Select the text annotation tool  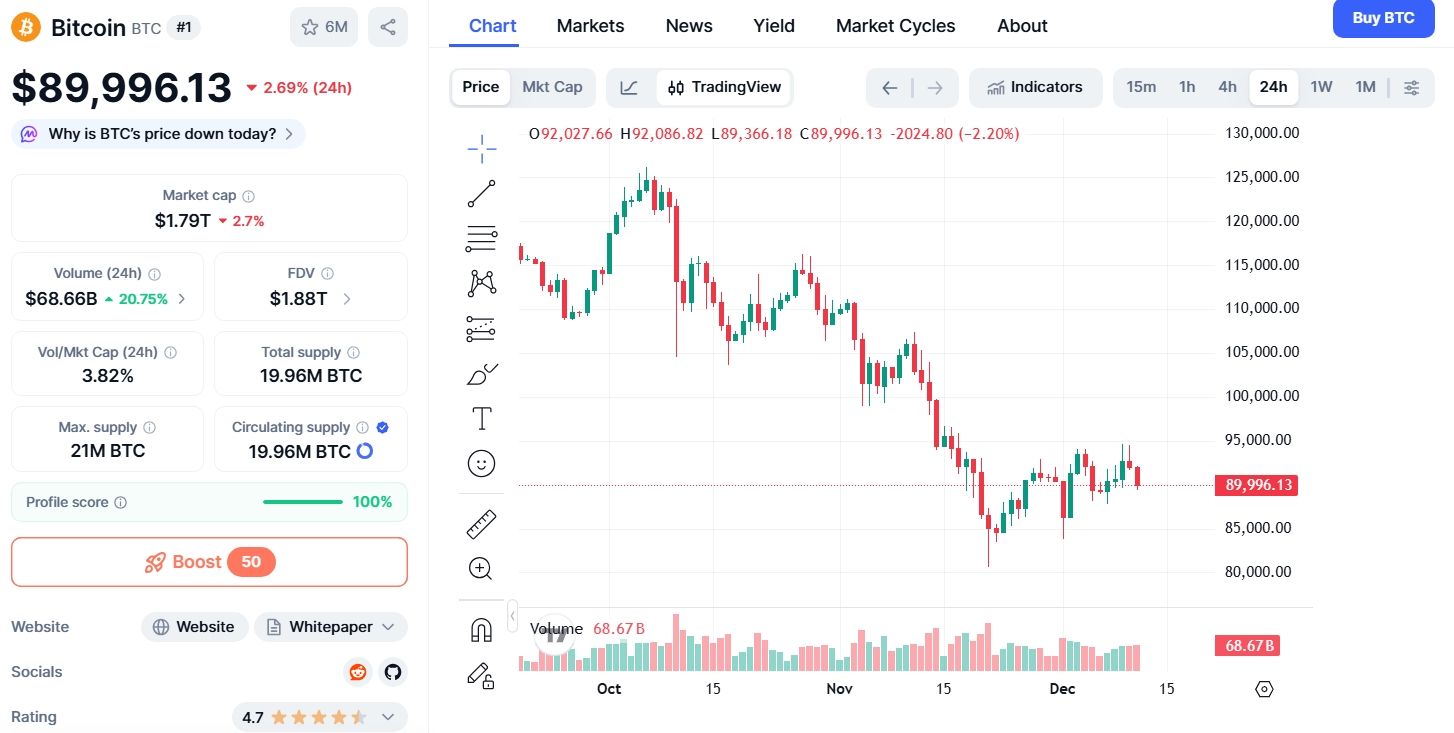[481, 418]
